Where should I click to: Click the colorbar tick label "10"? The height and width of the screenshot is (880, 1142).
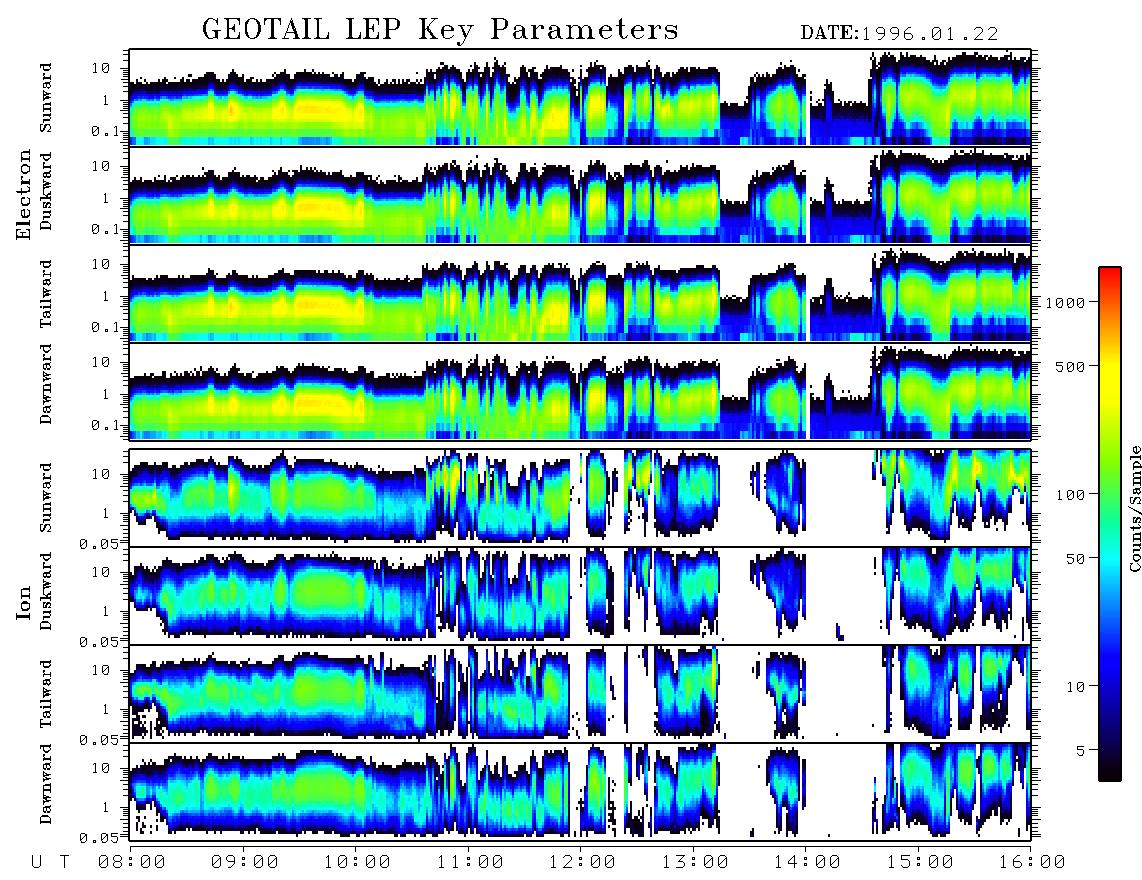pos(1075,687)
